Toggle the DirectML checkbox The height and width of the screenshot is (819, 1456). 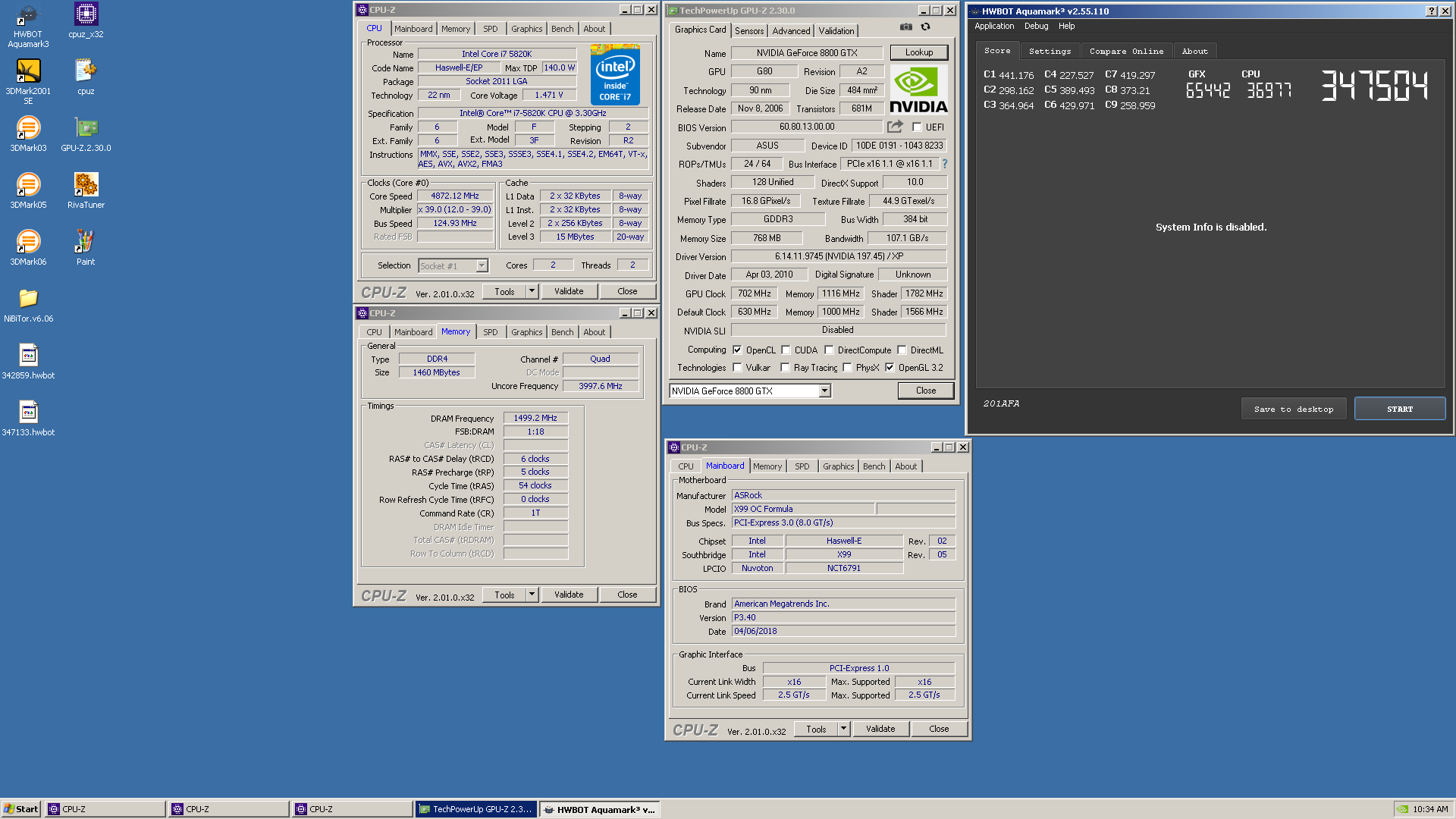click(902, 350)
